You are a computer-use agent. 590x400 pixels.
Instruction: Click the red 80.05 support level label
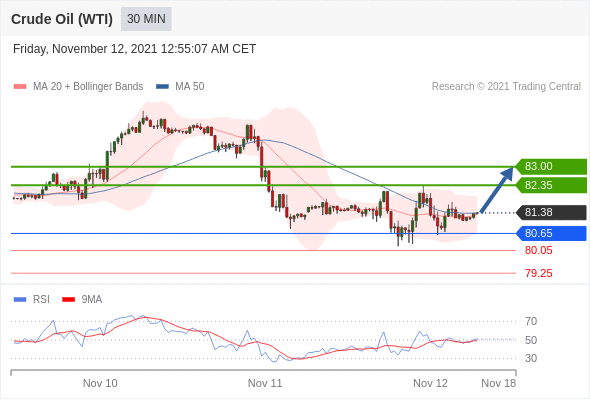539,250
